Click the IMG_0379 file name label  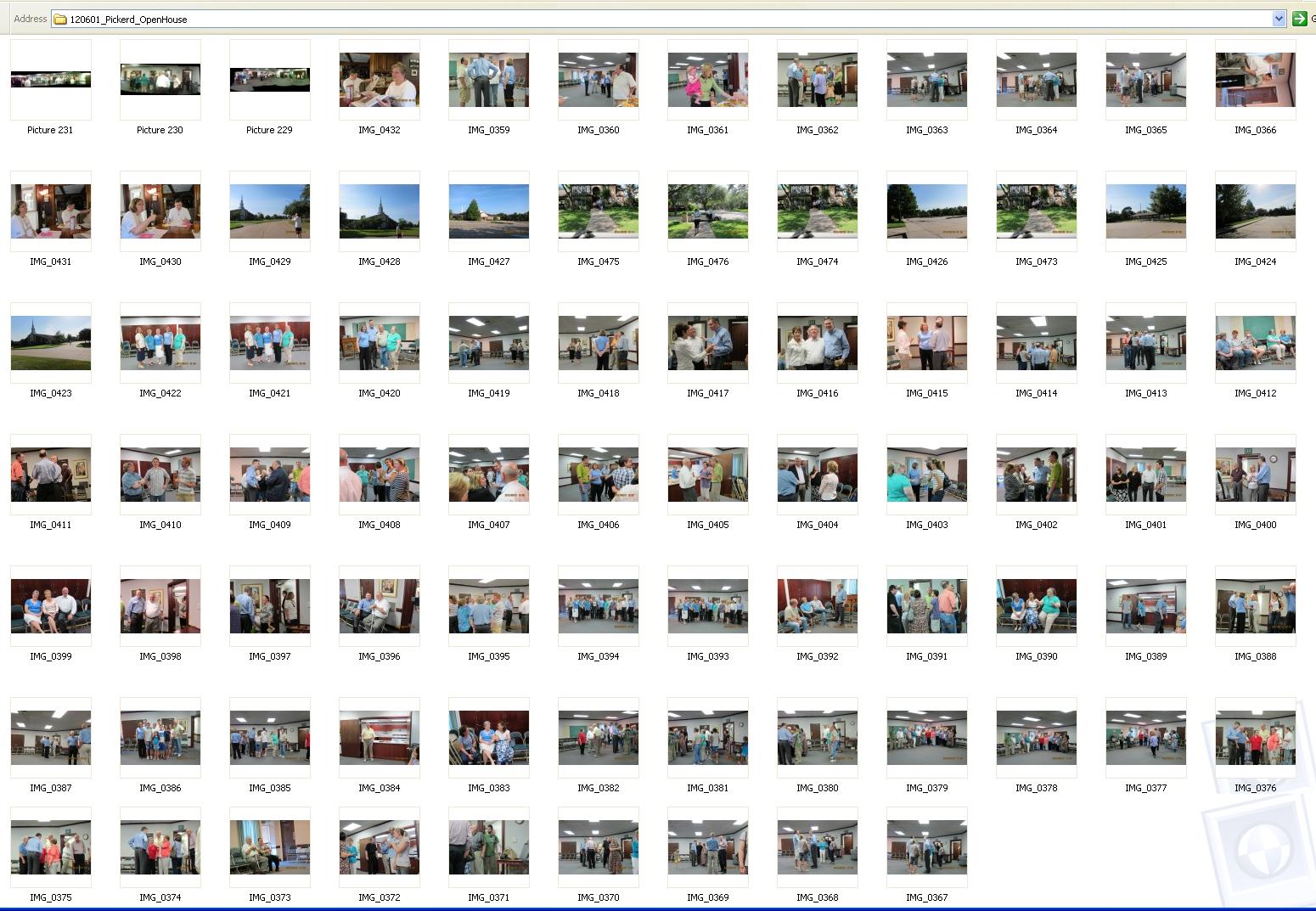(x=927, y=788)
